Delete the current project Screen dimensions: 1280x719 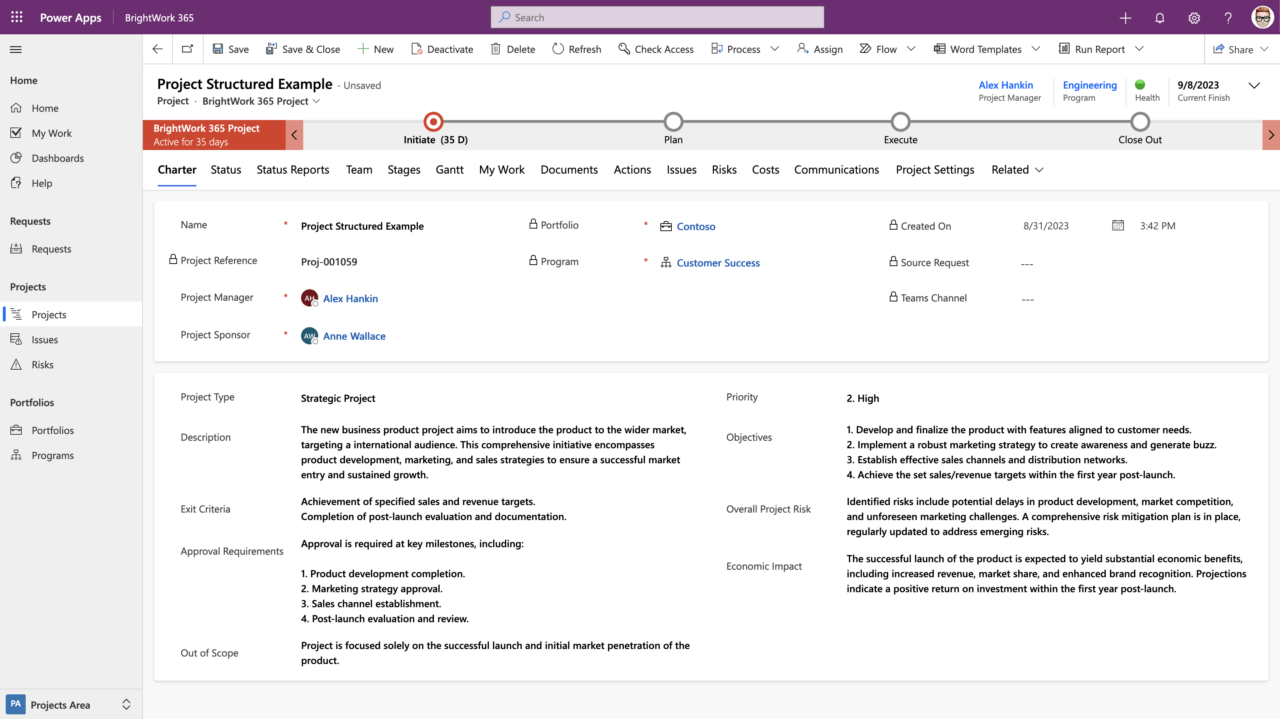pyautogui.click(x=512, y=48)
